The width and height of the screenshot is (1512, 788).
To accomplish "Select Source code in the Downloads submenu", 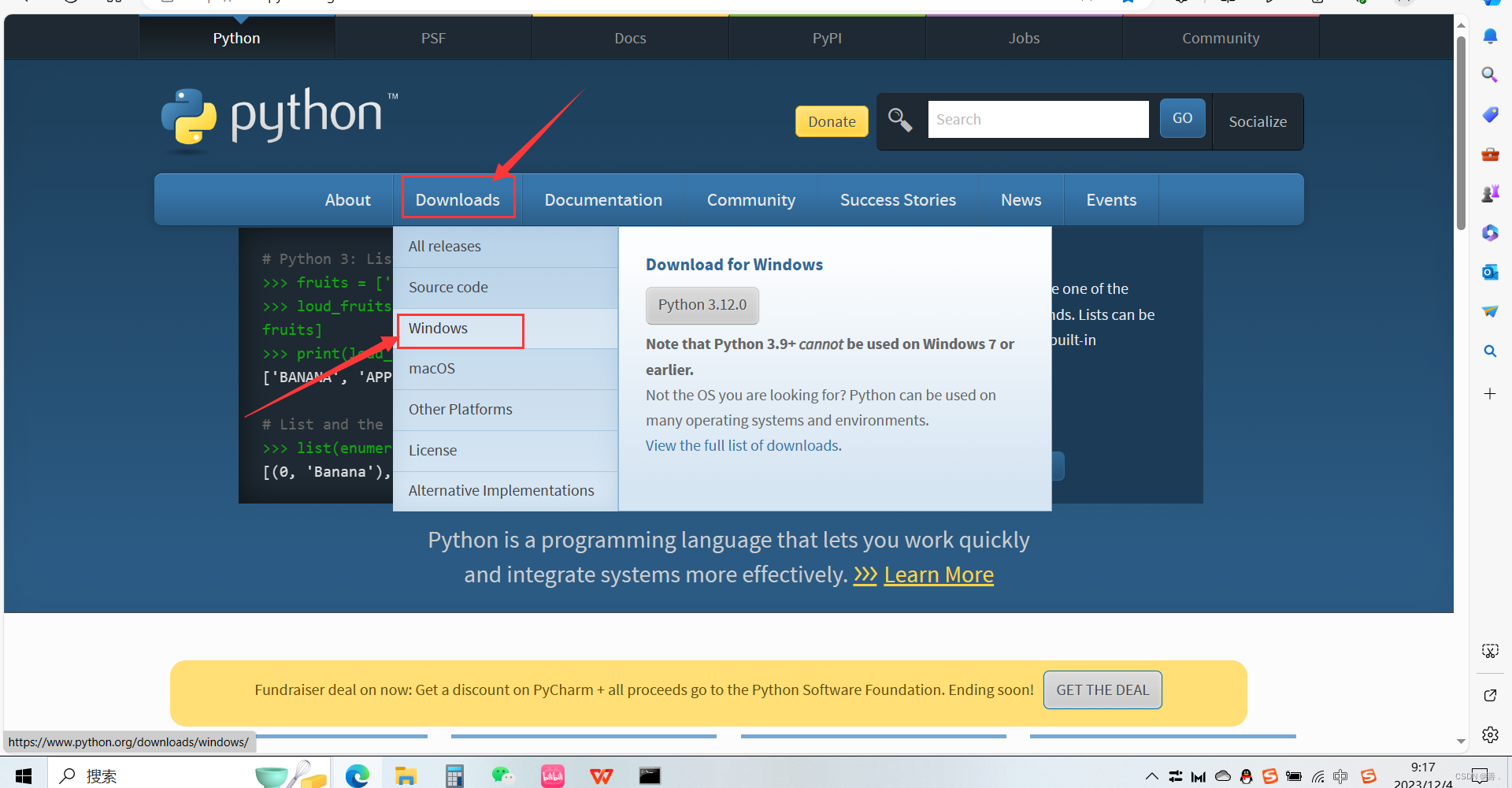I will click(506, 288).
